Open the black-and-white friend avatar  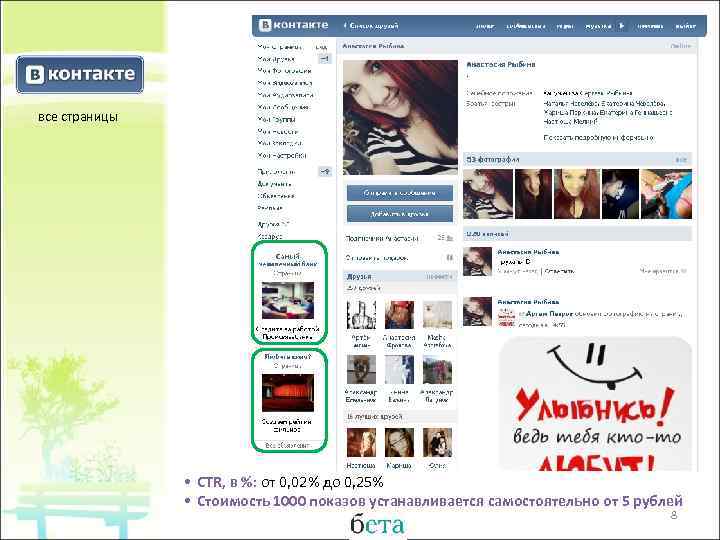pyautogui.click(x=361, y=315)
